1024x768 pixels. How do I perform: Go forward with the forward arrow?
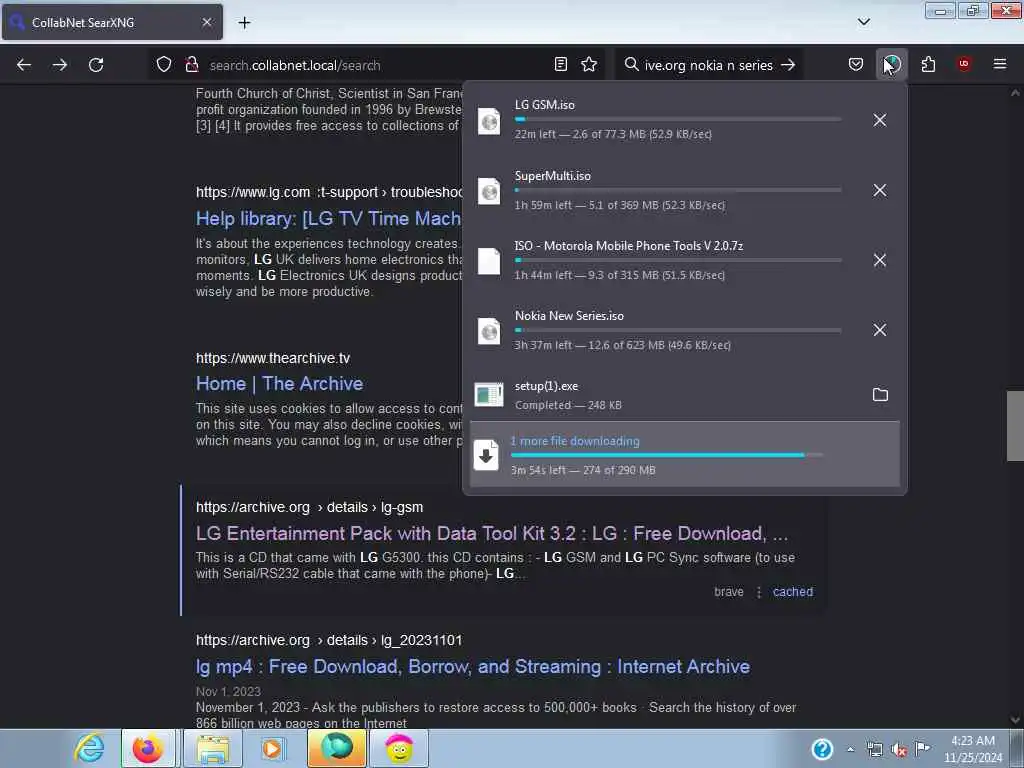60,65
